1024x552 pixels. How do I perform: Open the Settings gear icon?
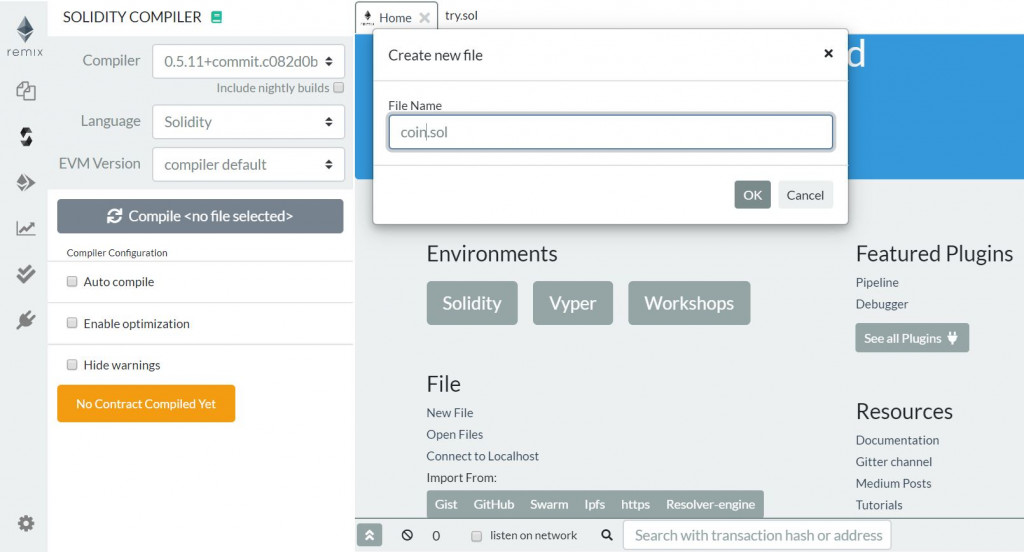click(x=25, y=523)
